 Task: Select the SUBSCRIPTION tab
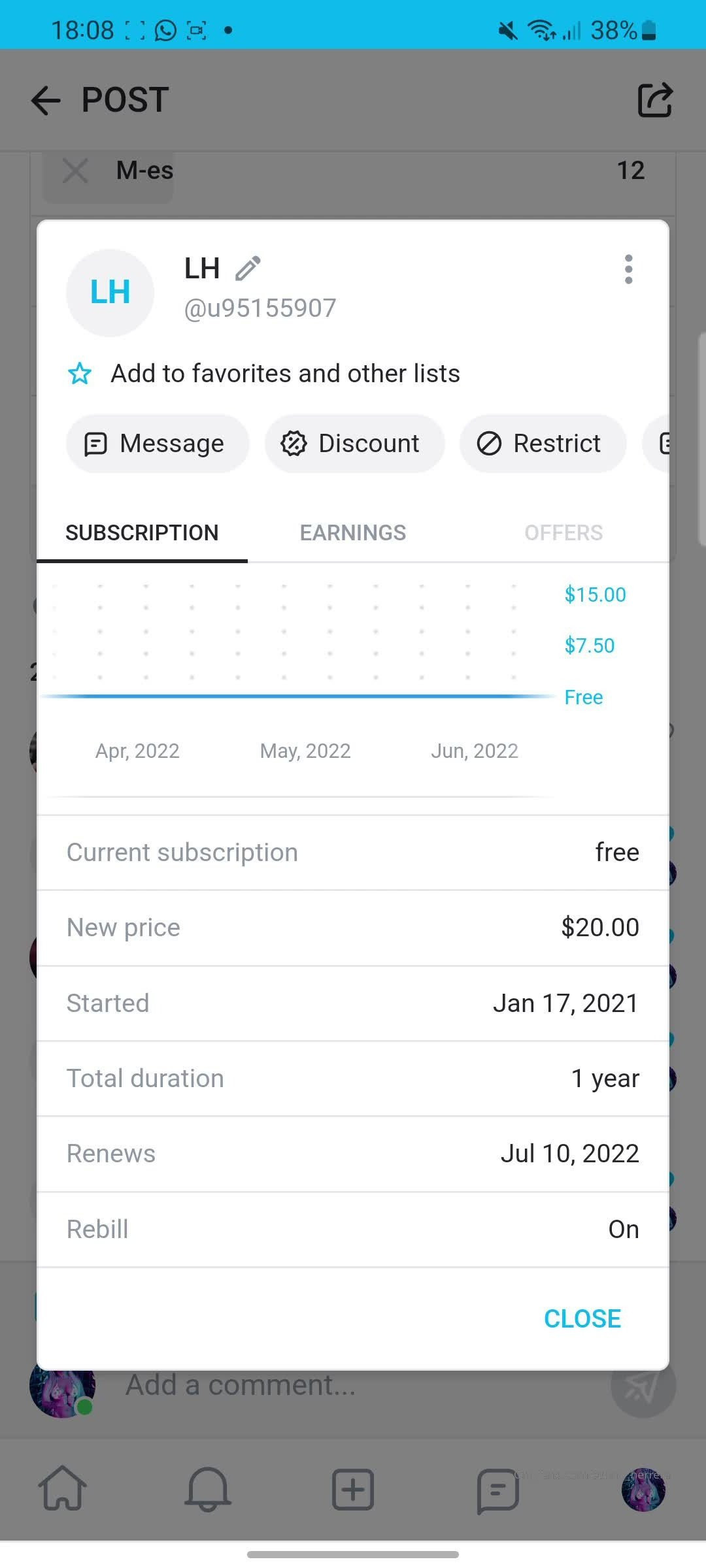(x=142, y=533)
